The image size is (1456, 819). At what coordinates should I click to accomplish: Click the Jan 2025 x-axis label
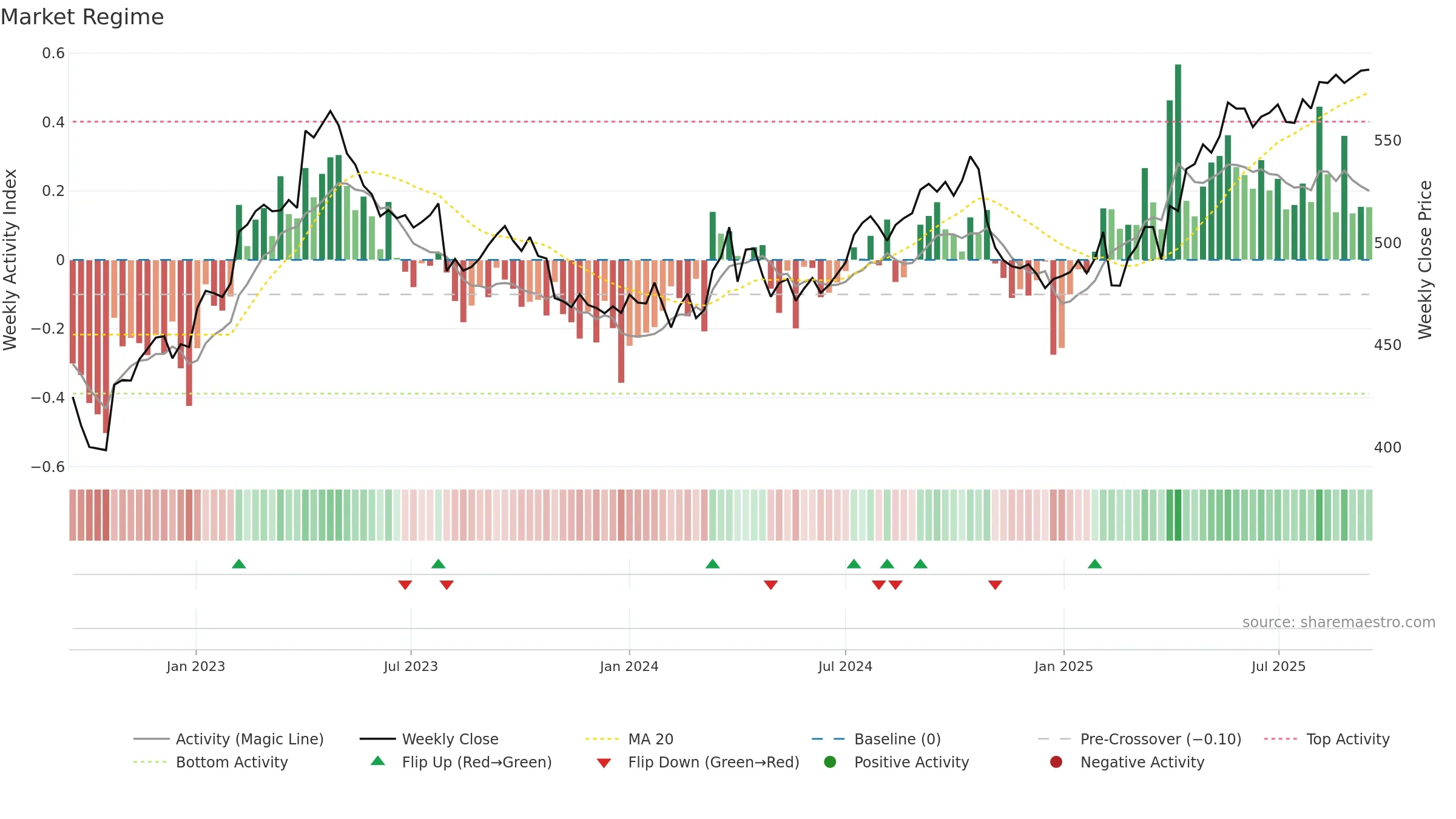click(1063, 667)
